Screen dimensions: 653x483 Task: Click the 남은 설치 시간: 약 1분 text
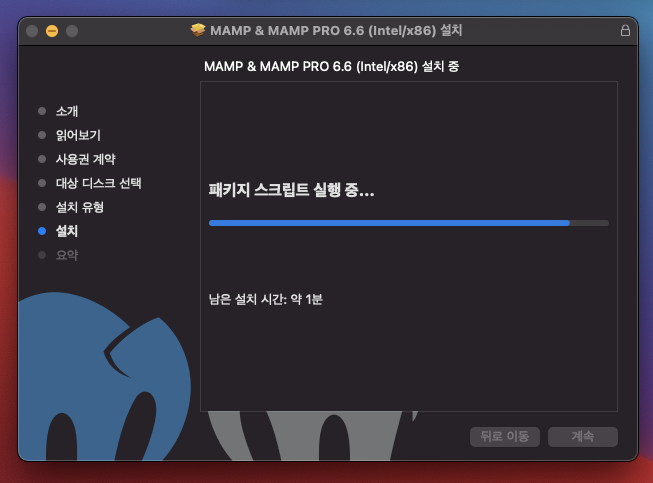click(266, 299)
